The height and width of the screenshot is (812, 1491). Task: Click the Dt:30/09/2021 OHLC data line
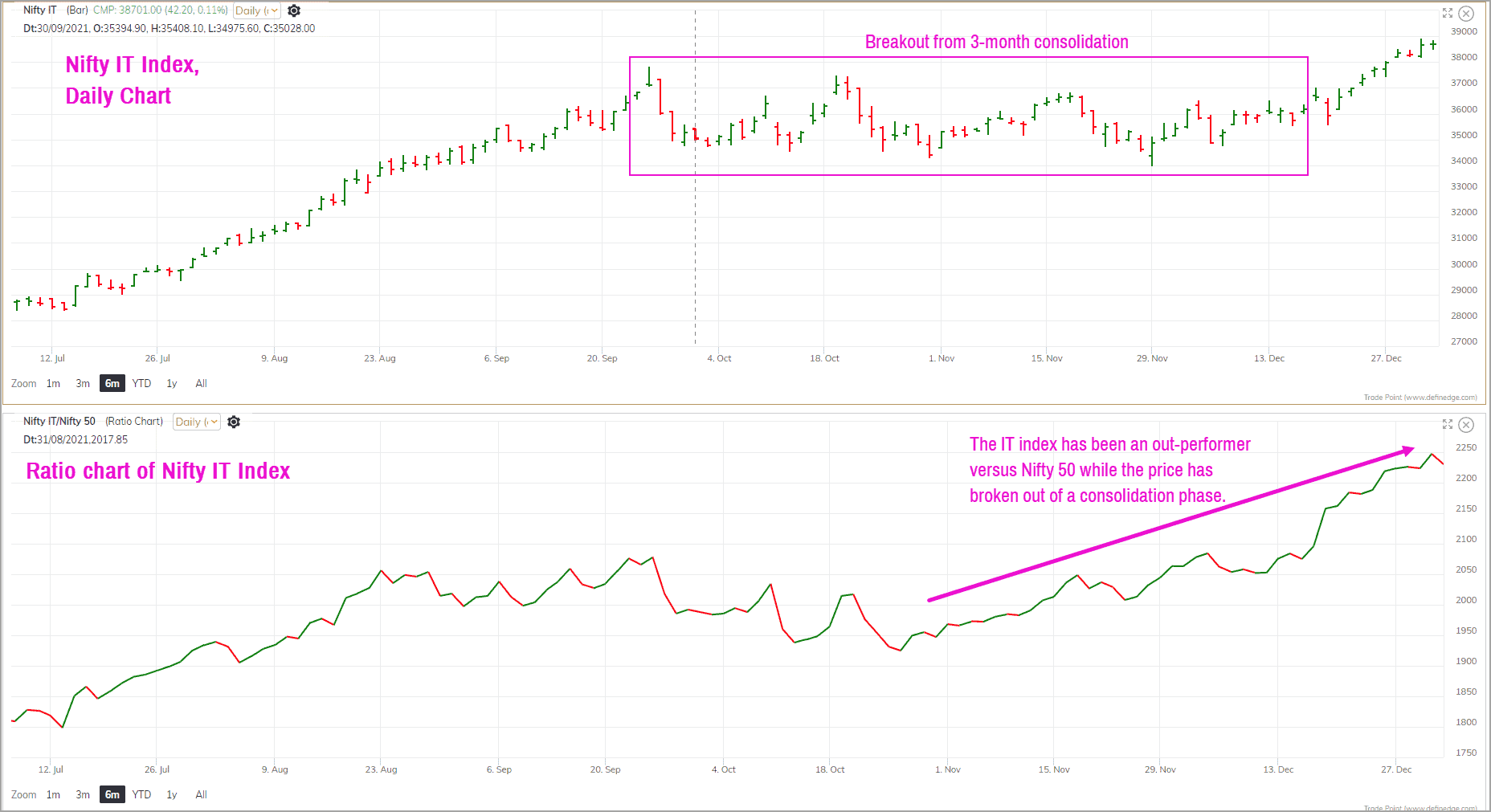169,28
